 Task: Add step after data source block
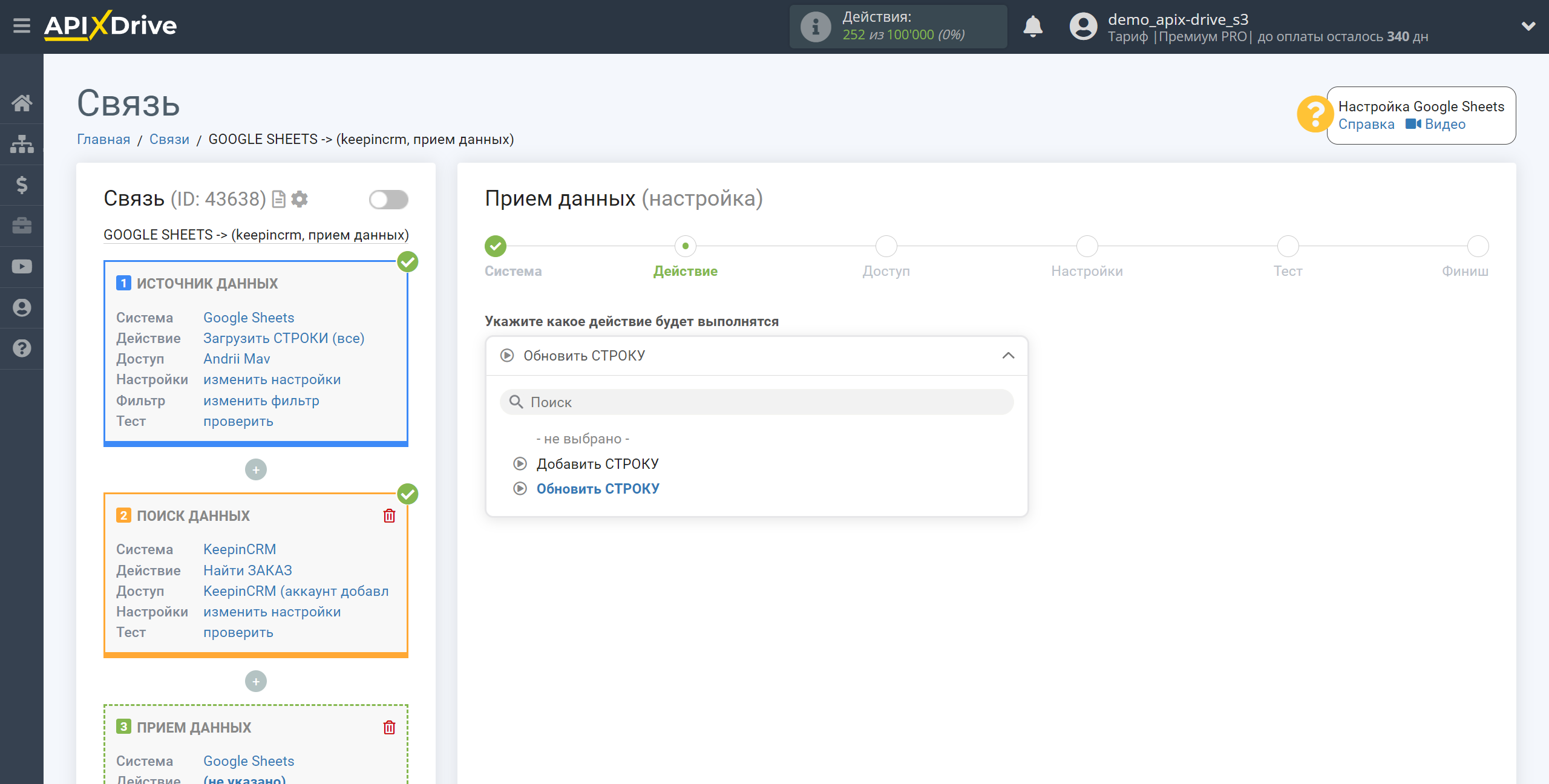pos(256,470)
